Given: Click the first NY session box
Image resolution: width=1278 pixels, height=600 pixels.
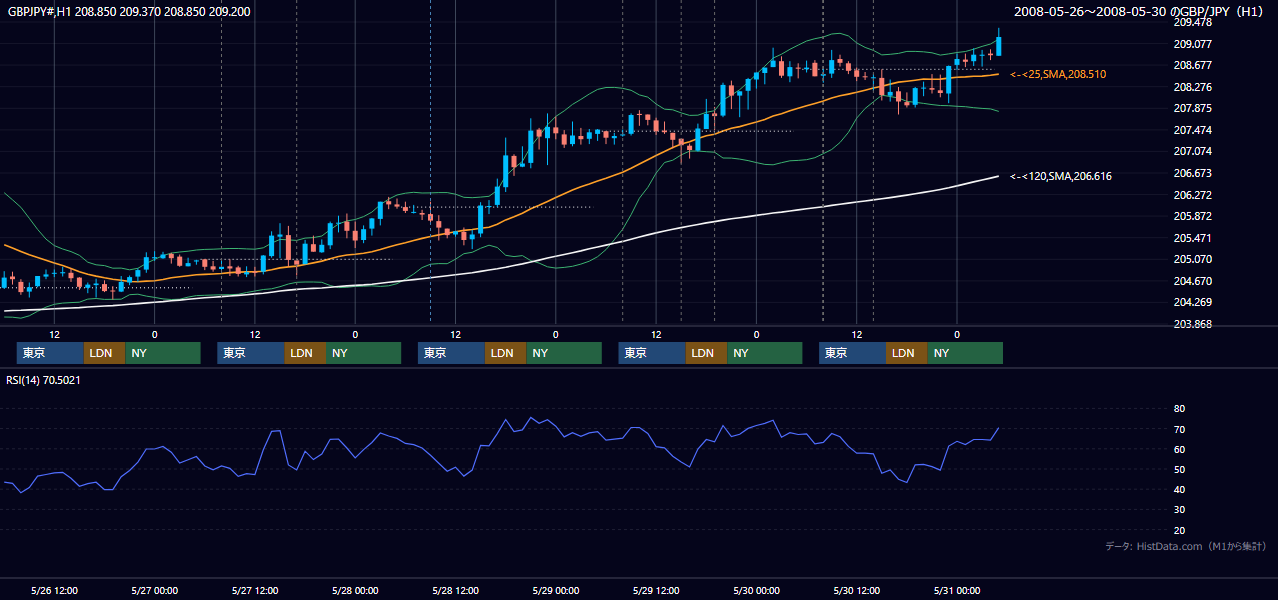Looking at the screenshot, I should (x=163, y=353).
